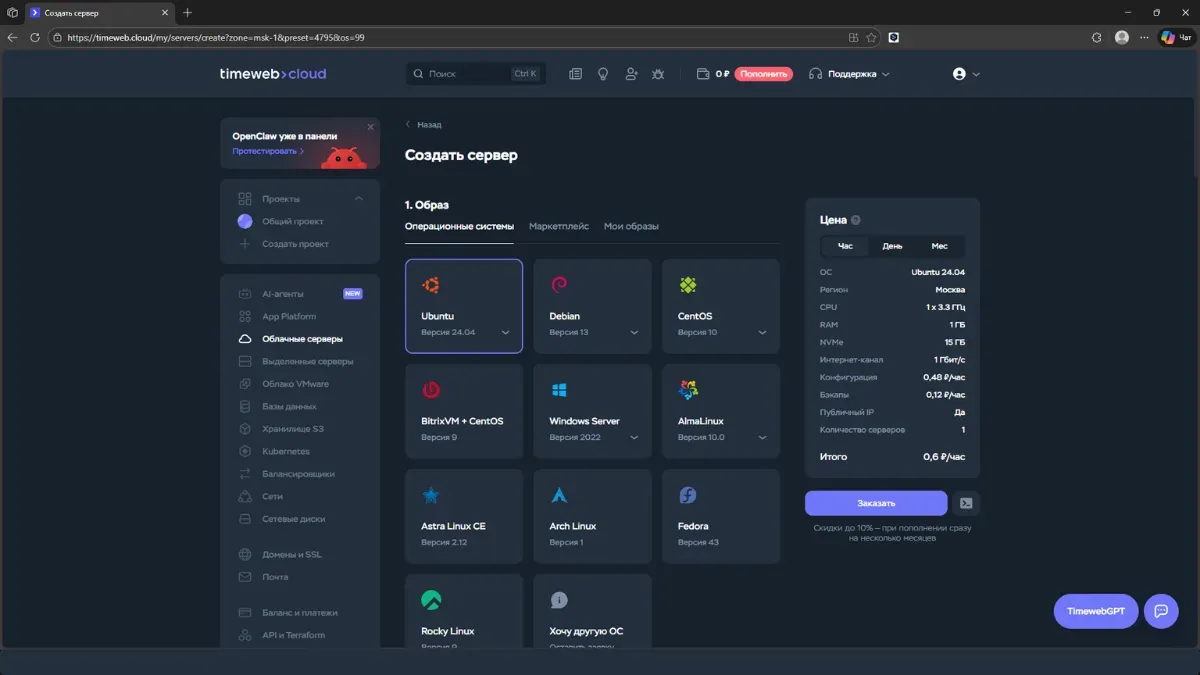Viewport: 1200px width, 675px height.
Task: Expand the Поддержка menu in the header
Action: click(855, 73)
